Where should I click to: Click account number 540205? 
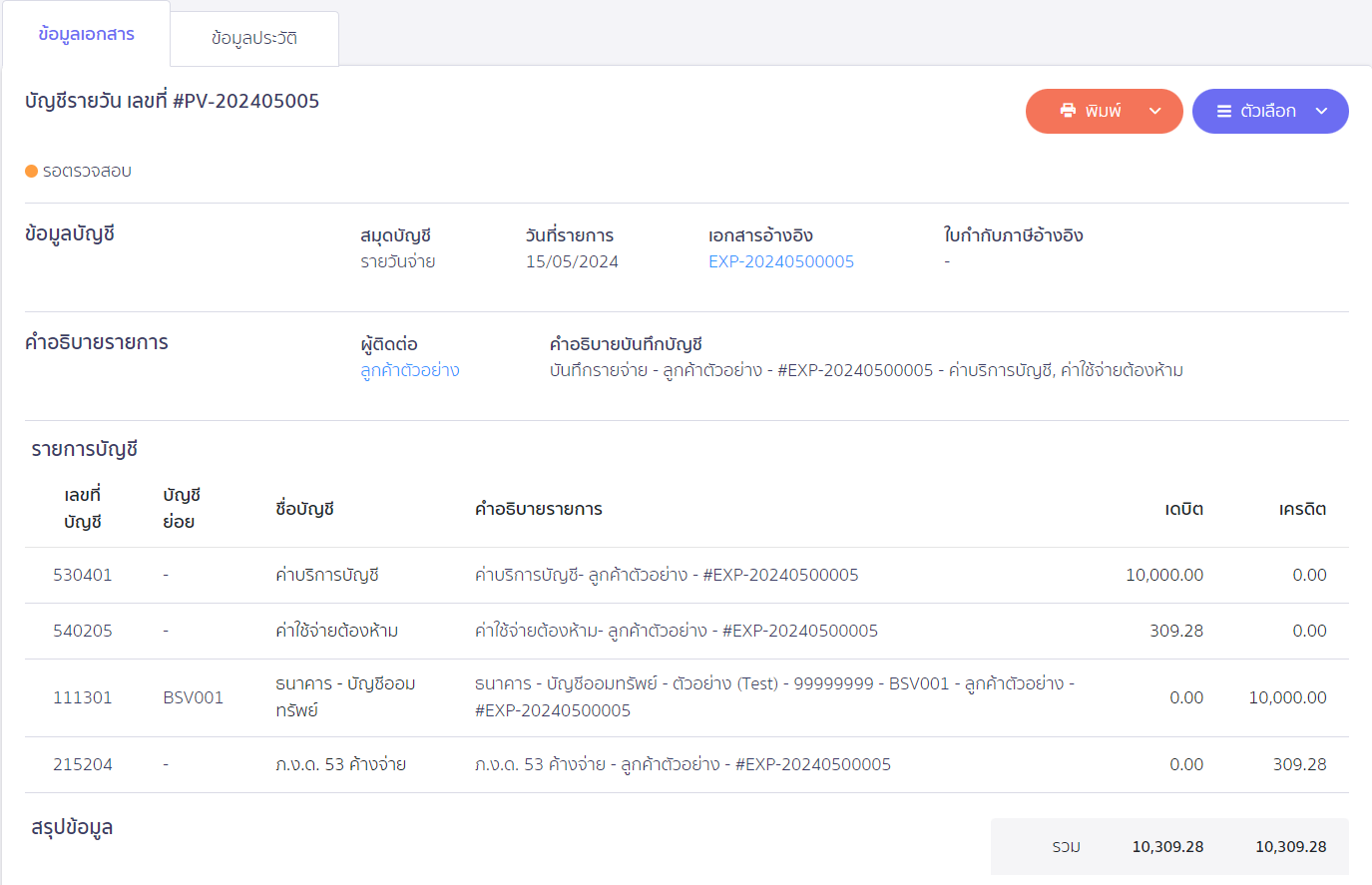point(83,631)
